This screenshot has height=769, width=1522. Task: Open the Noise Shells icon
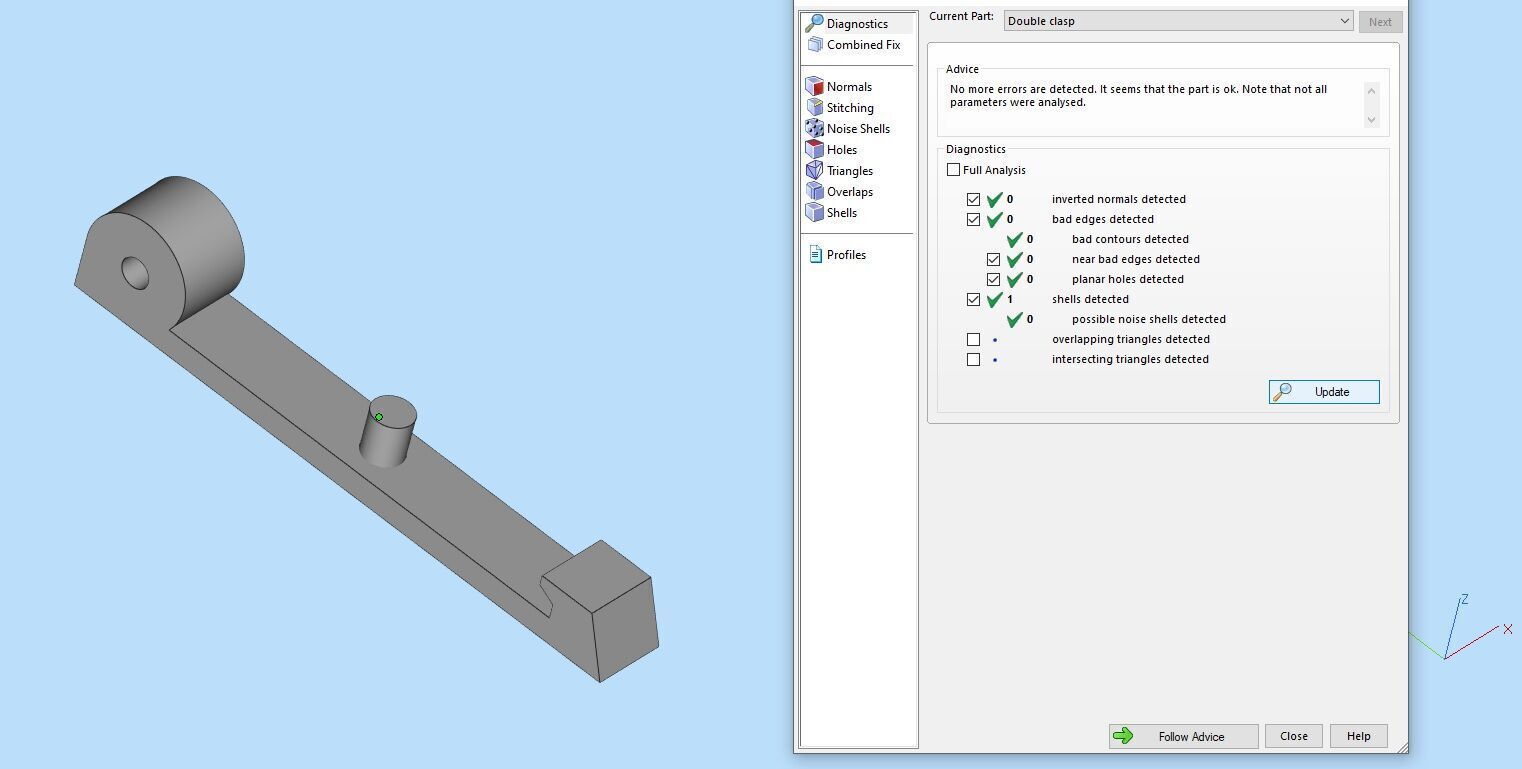point(815,129)
